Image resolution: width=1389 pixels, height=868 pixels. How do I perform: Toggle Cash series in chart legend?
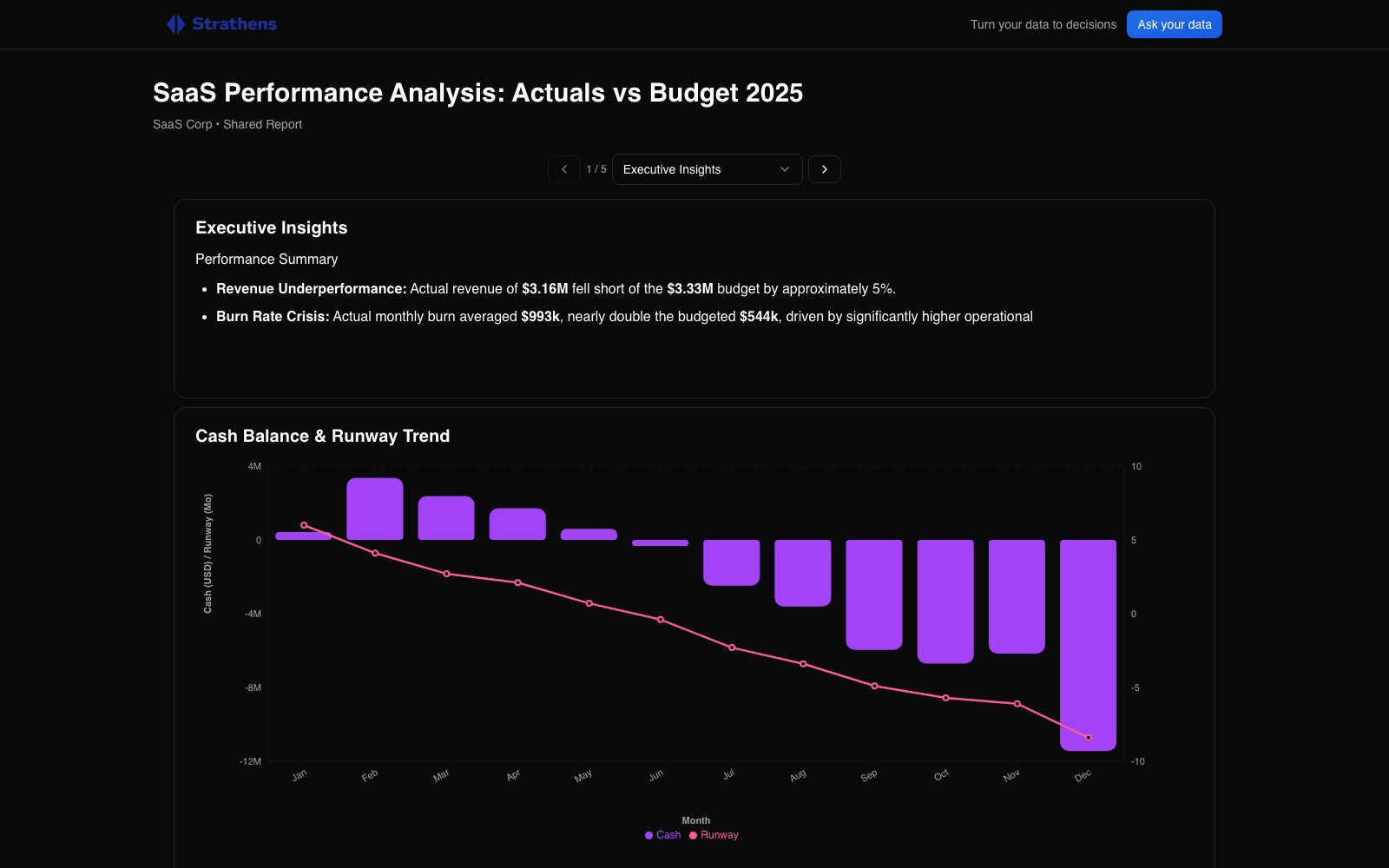(x=663, y=835)
